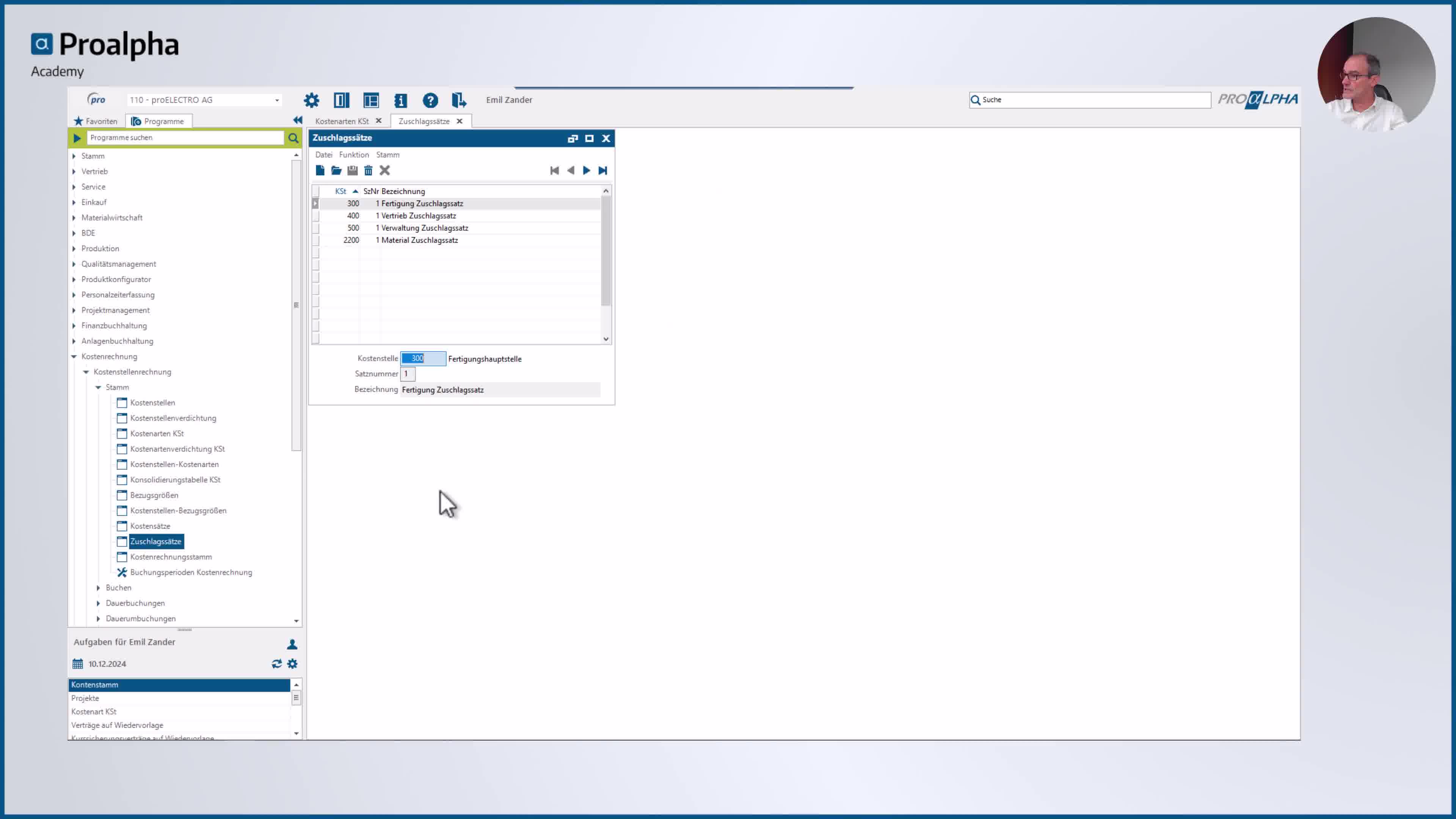Screen dimensions: 1456x819
Task: Open the Funktion menu
Action: 354,154
